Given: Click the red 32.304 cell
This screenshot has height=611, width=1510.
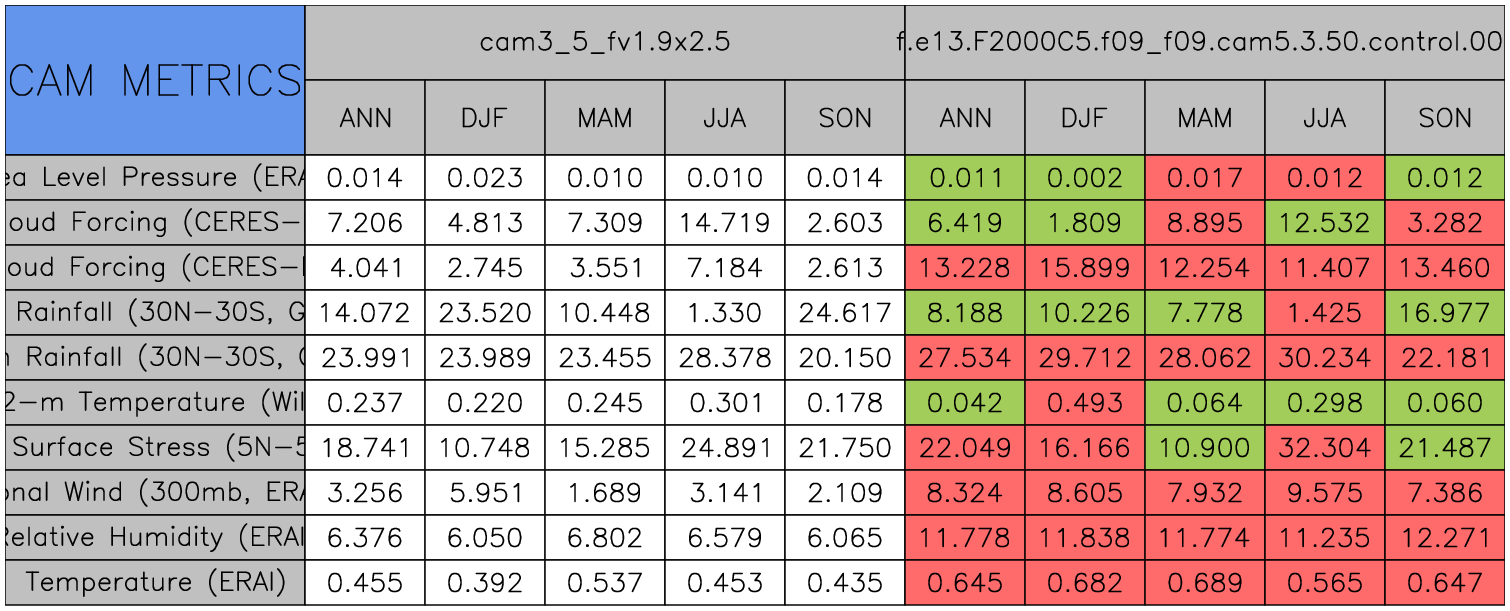Looking at the screenshot, I should [1324, 447].
